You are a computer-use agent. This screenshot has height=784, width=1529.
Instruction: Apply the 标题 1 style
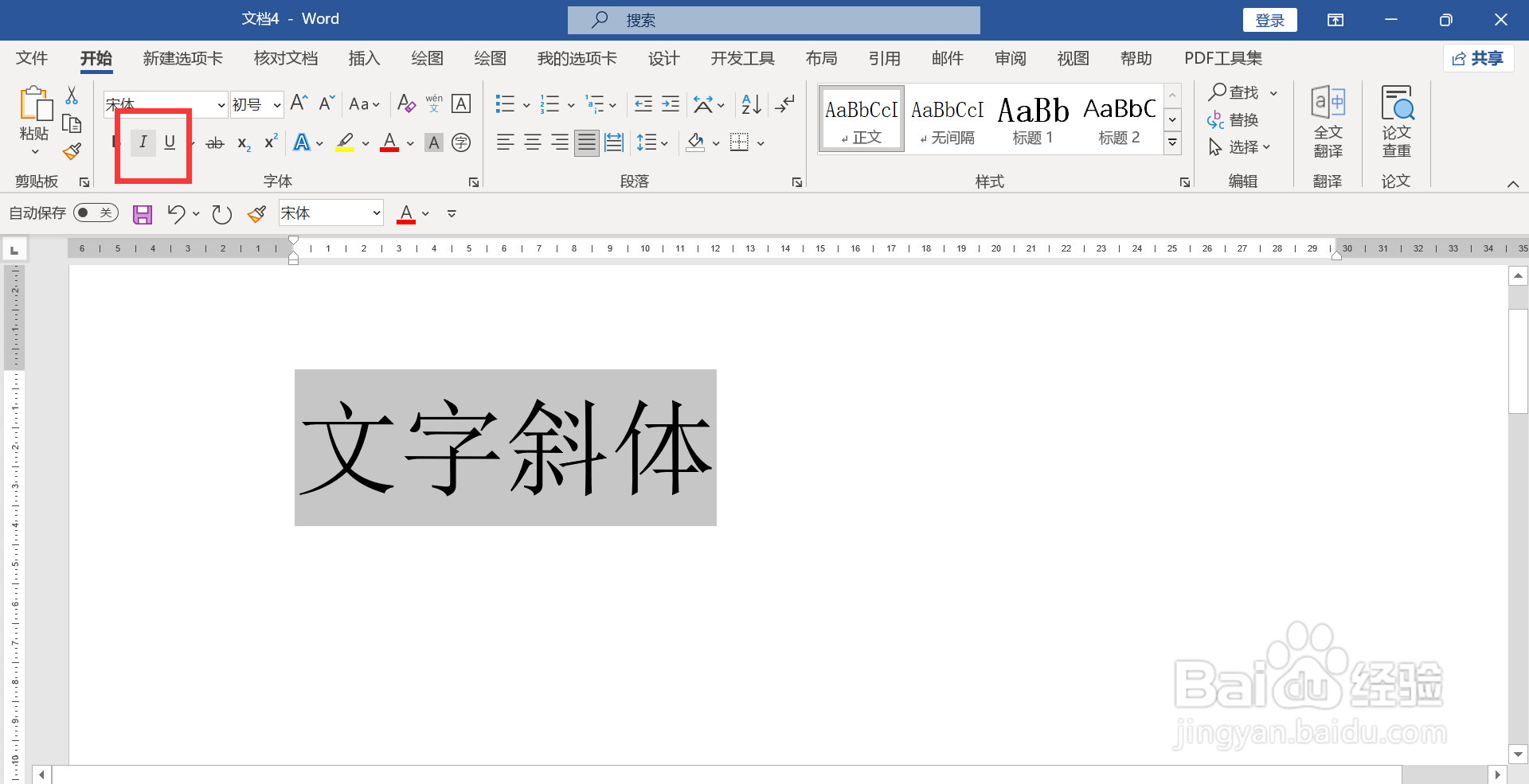point(1033,119)
